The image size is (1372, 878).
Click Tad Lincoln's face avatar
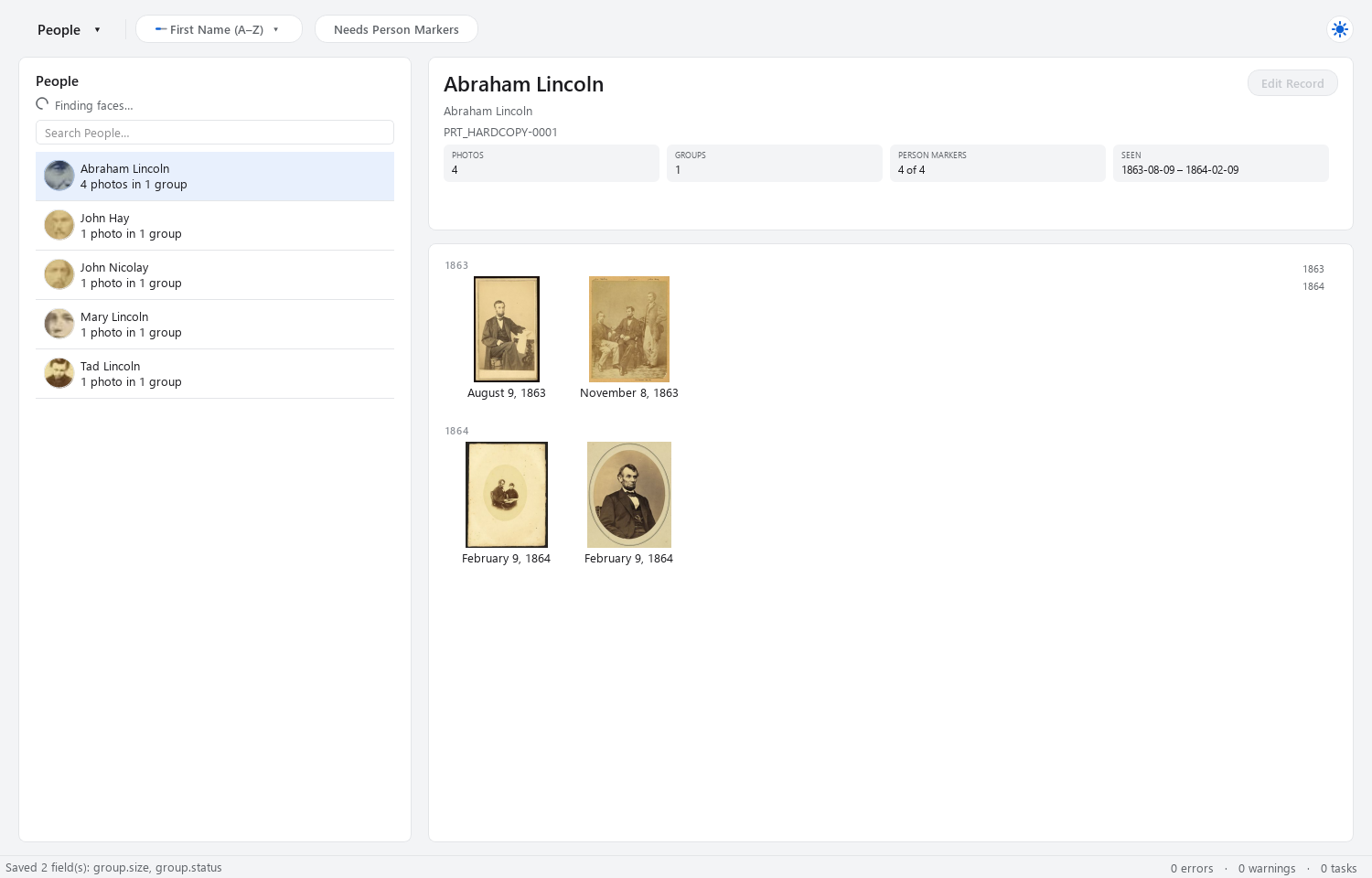point(59,373)
